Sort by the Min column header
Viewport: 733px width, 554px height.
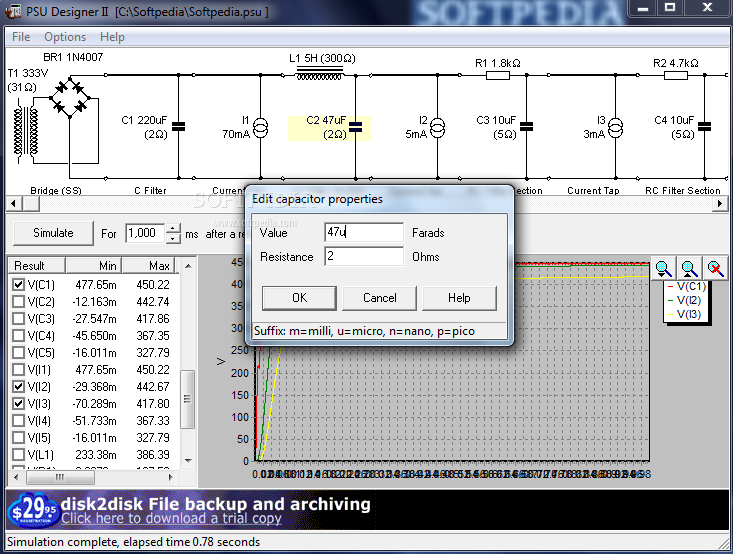93,266
